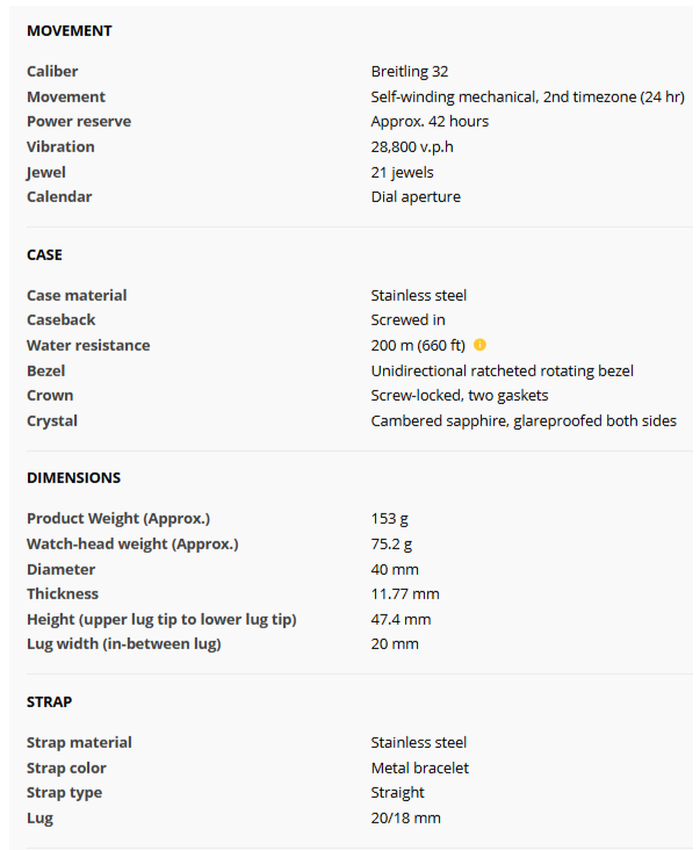Click the yellow info icon beside water resistance

(480, 345)
